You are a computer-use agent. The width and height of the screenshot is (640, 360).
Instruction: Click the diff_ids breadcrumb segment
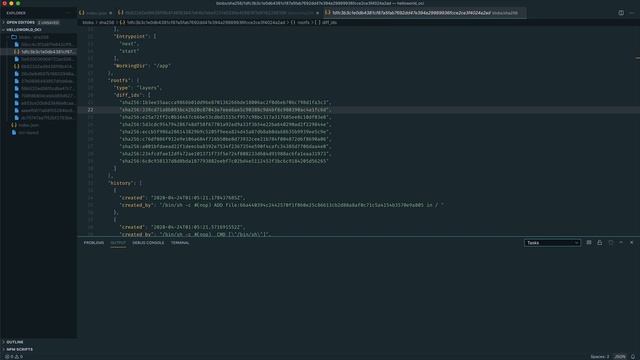click(x=329, y=22)
